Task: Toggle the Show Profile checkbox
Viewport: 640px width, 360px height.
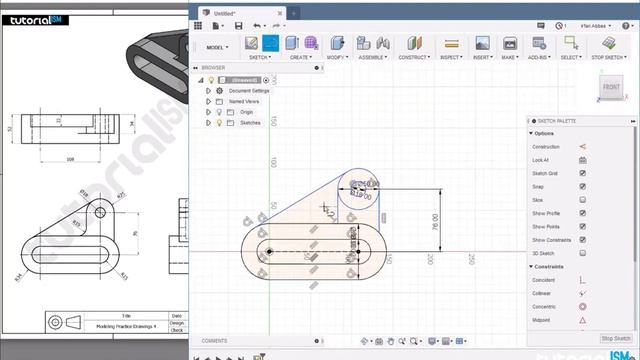Action: (x=582, y=213)
